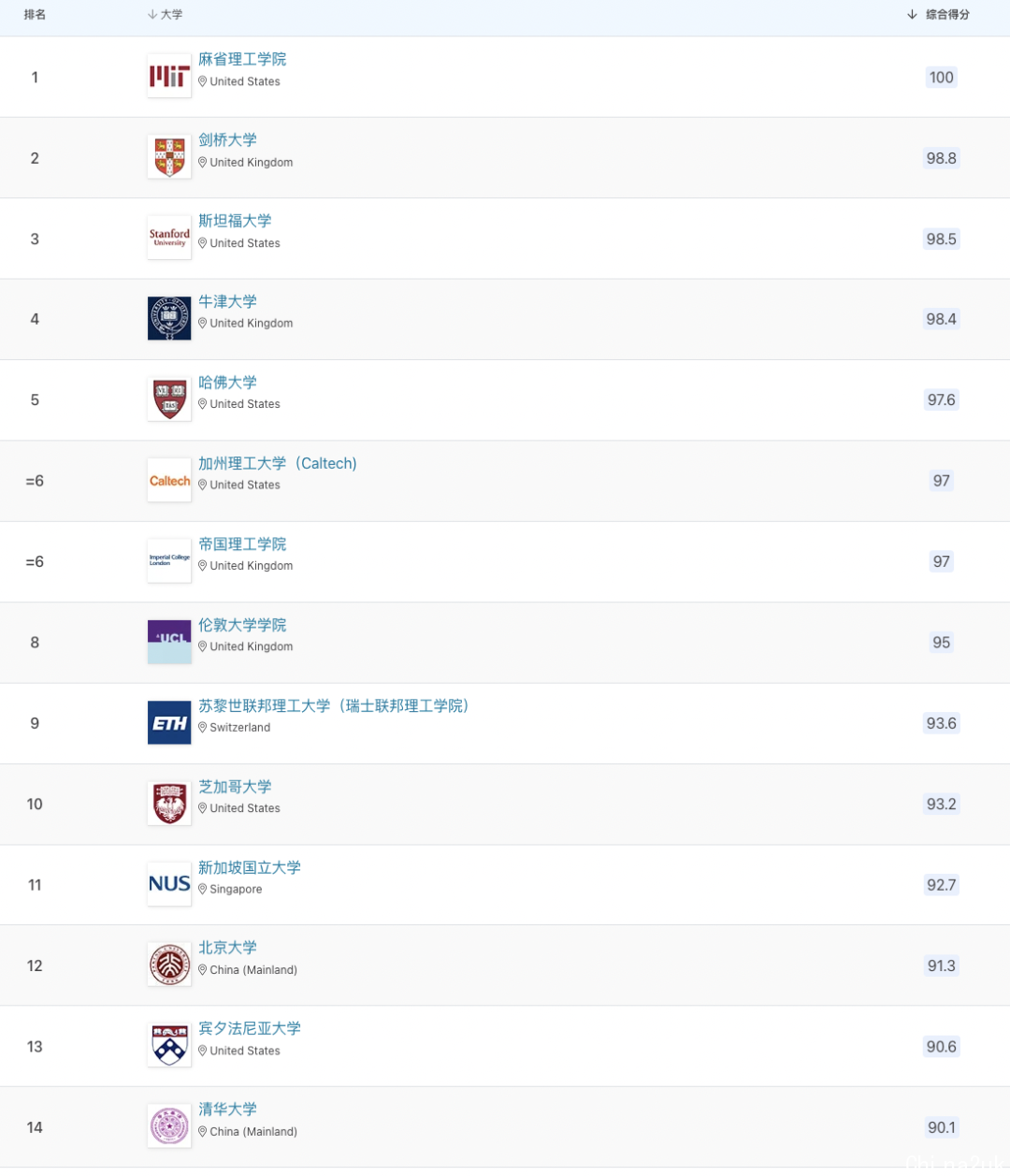The image size is (1010, 1176).
Task: Open the 帝国理工学院 link
Action: pos(242,544)
